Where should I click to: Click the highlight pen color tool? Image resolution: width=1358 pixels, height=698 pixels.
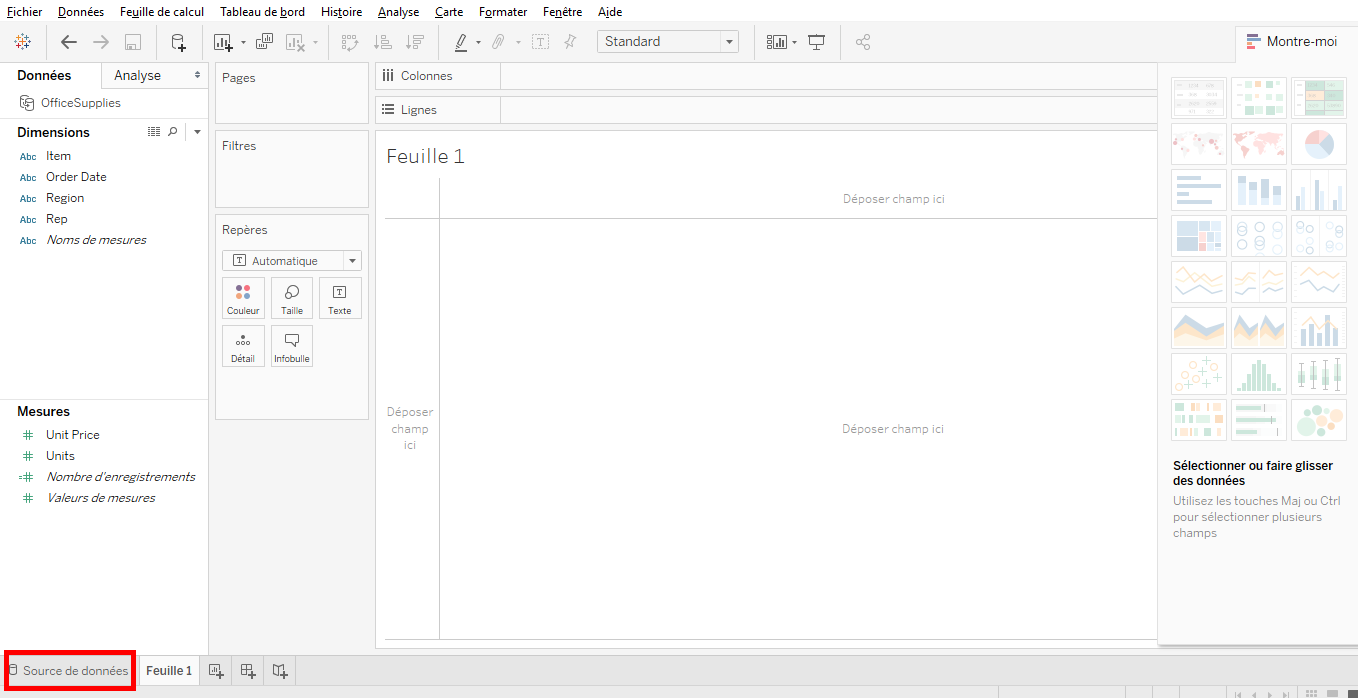[x=461, y=41]
